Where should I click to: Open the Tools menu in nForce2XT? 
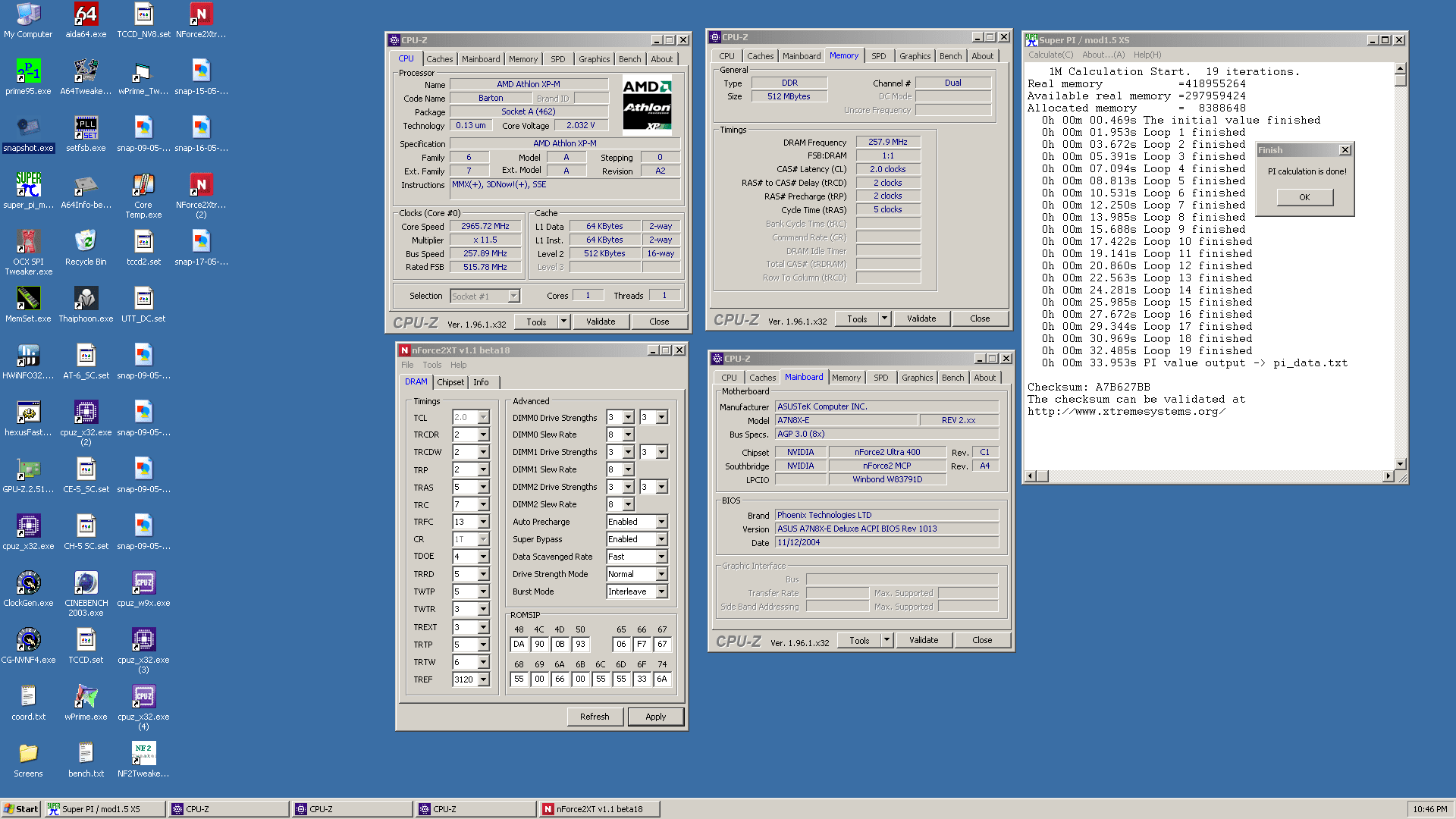pos(431,365)
